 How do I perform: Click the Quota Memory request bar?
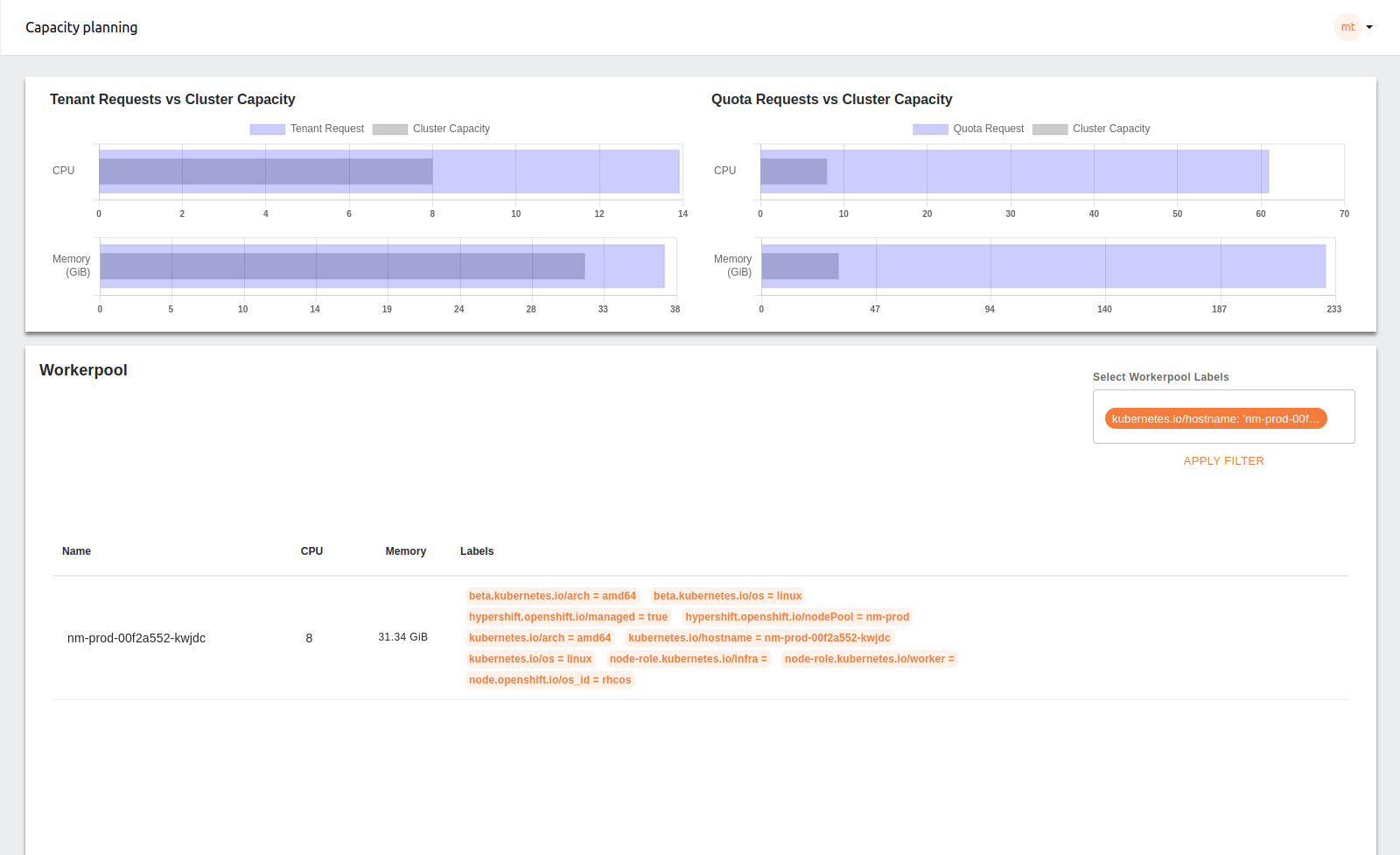[800, 266]
